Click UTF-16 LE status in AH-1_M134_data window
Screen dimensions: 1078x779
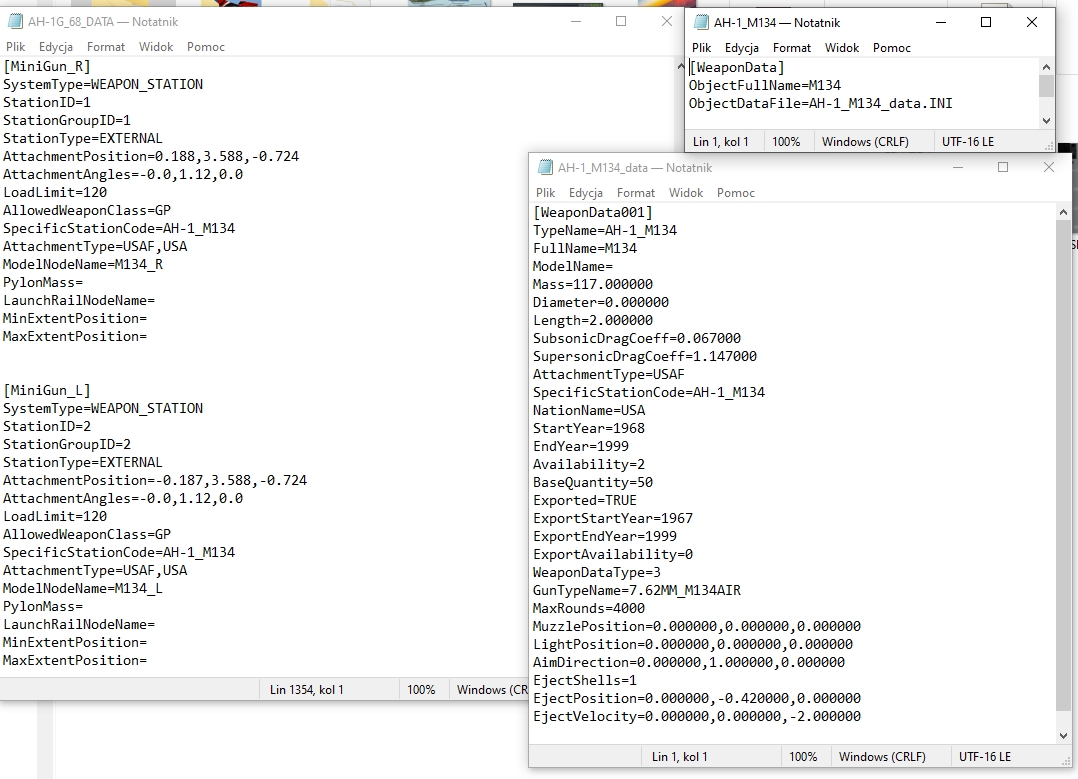984,756
